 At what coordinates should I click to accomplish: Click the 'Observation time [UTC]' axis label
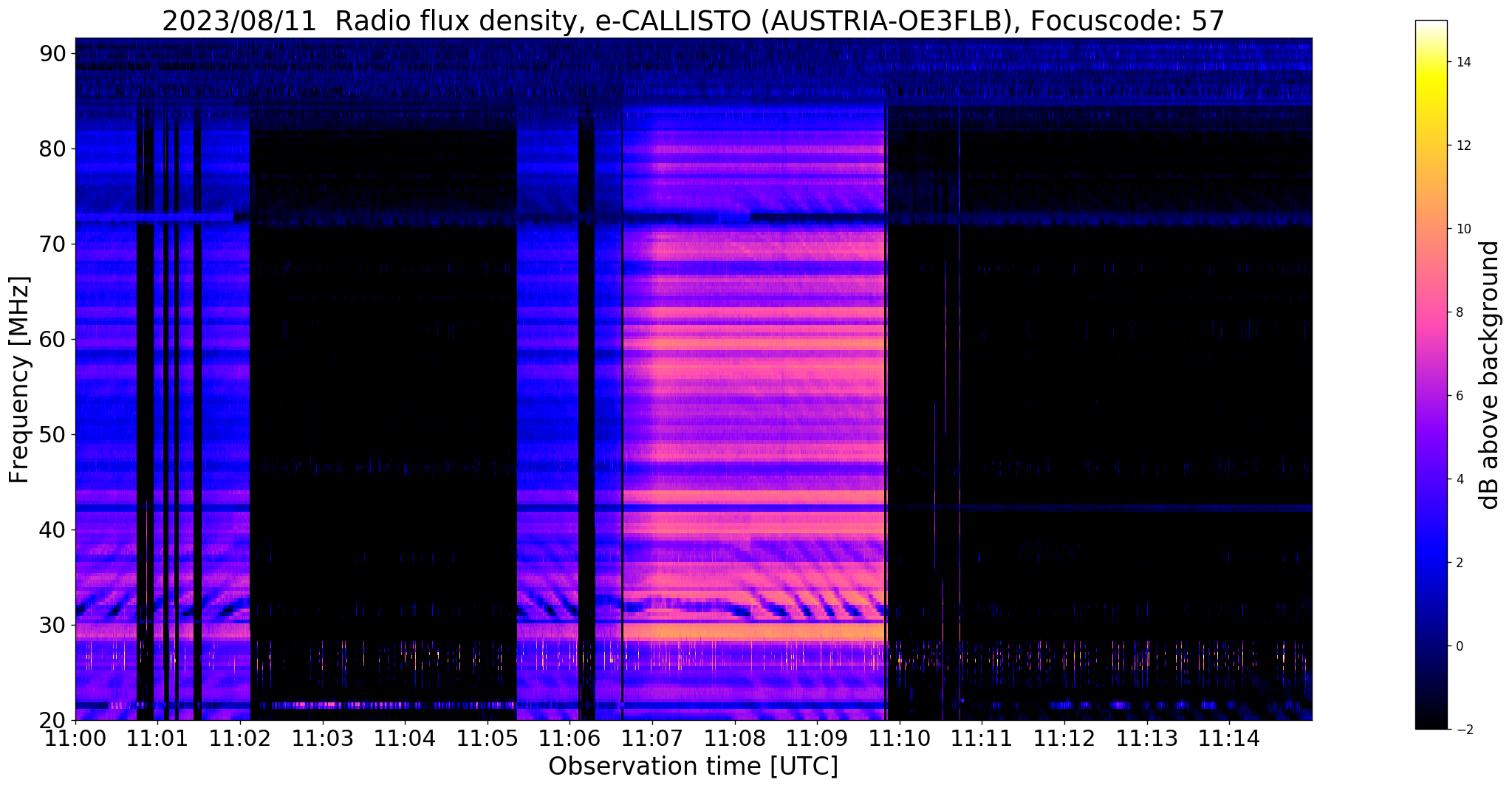[693, 767]
